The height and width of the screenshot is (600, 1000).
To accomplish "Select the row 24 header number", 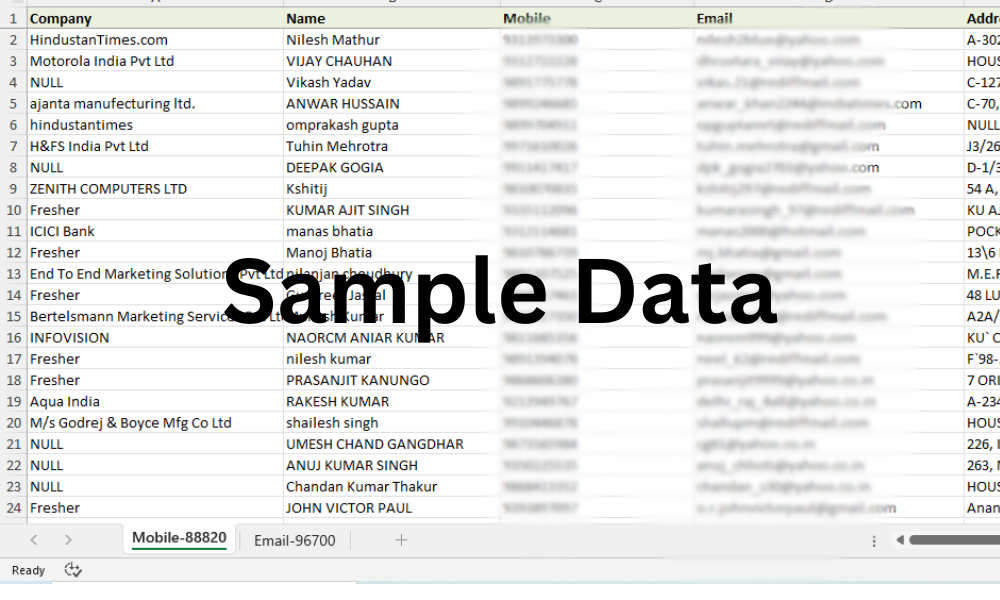I will pos(13,508).
